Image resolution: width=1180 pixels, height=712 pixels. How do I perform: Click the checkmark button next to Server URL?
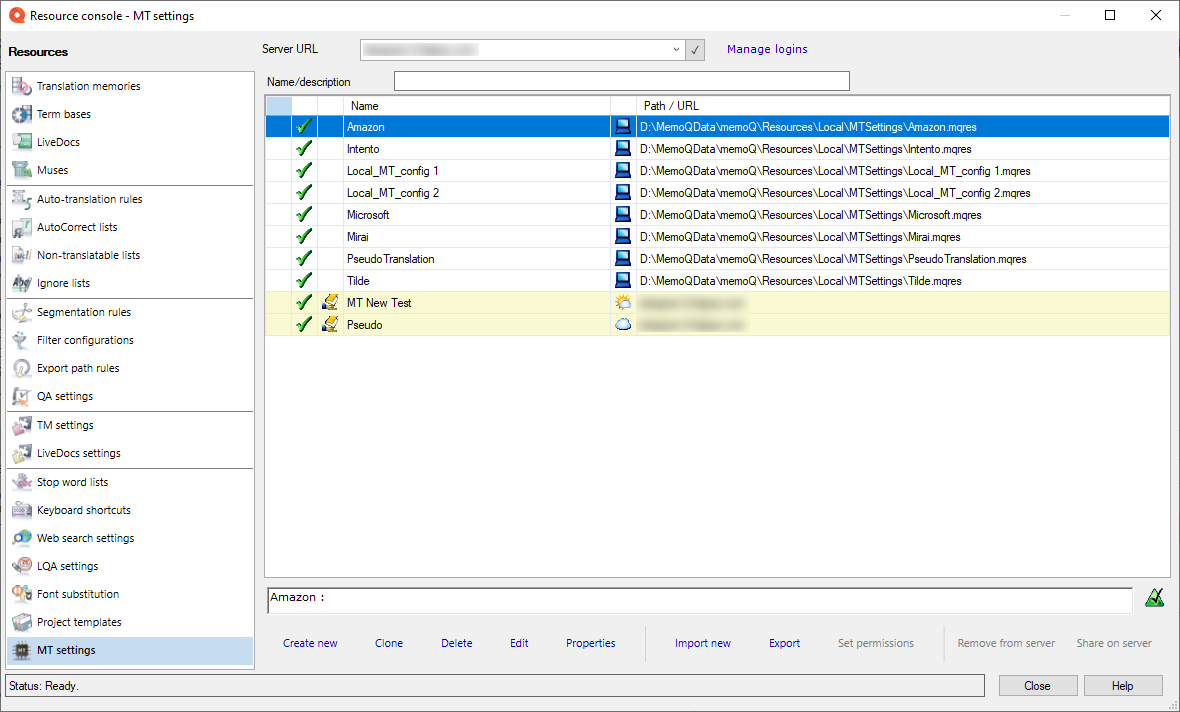(694, 49)
